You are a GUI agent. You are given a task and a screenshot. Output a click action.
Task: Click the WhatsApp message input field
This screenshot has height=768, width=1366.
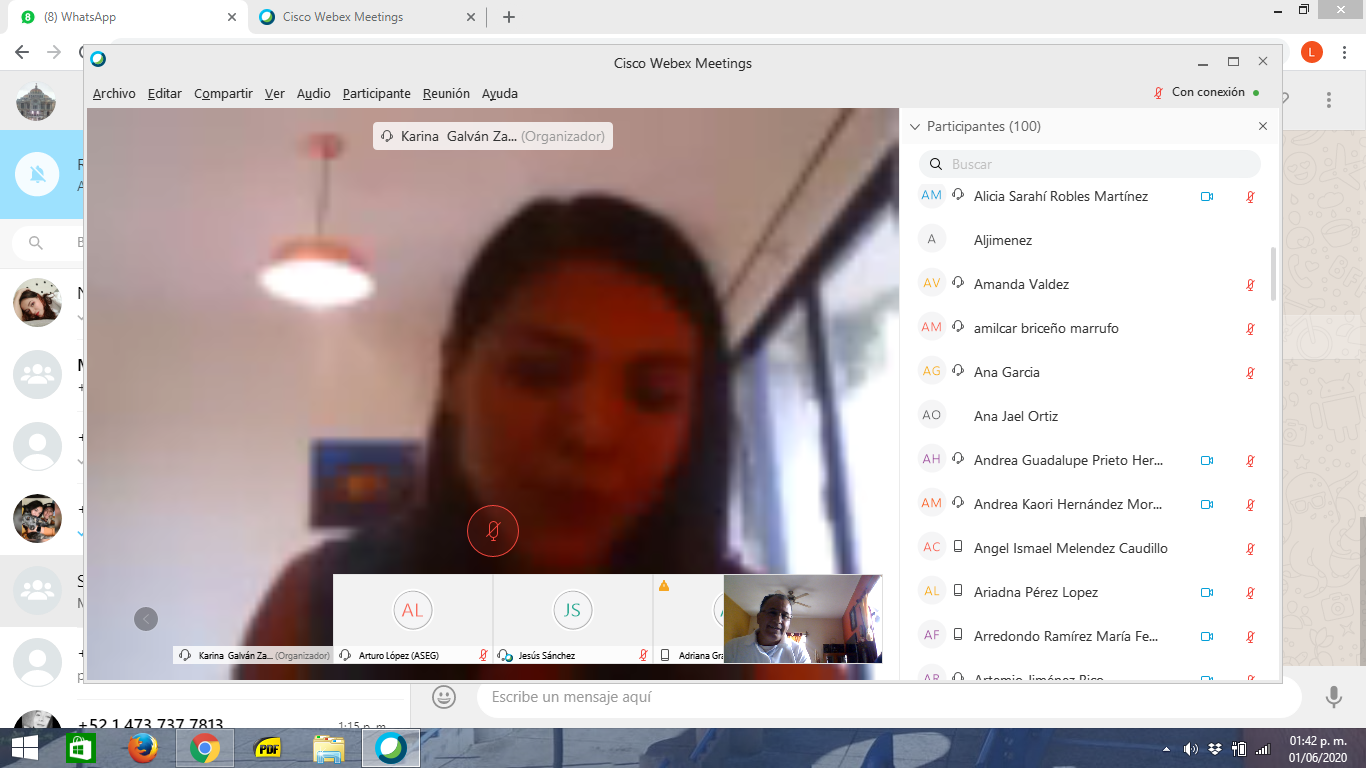[x=888, y=697]
